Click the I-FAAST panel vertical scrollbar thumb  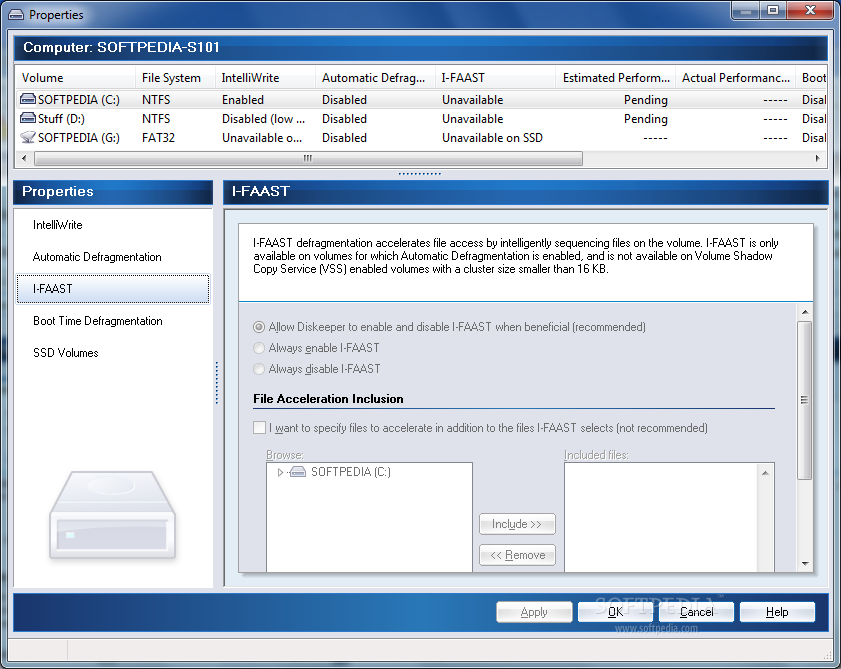tap(804, 400)
